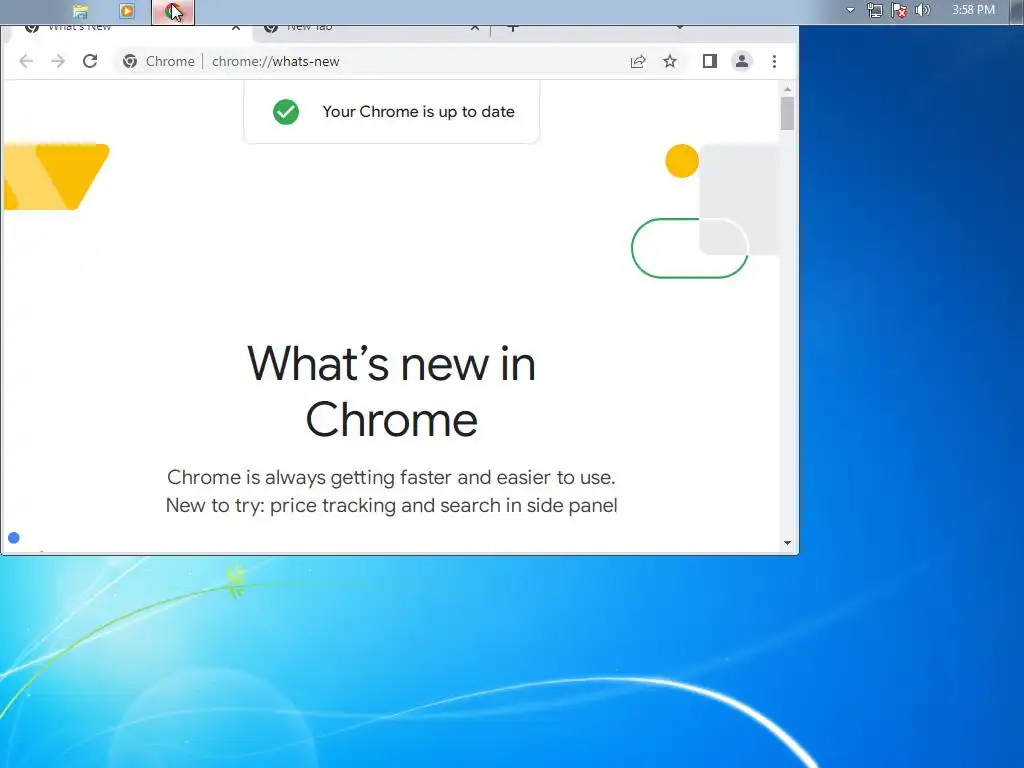This screenshot has width=1024, height=768.
Task: Launch the media player taskbar icon
Action: coord(127,11)
